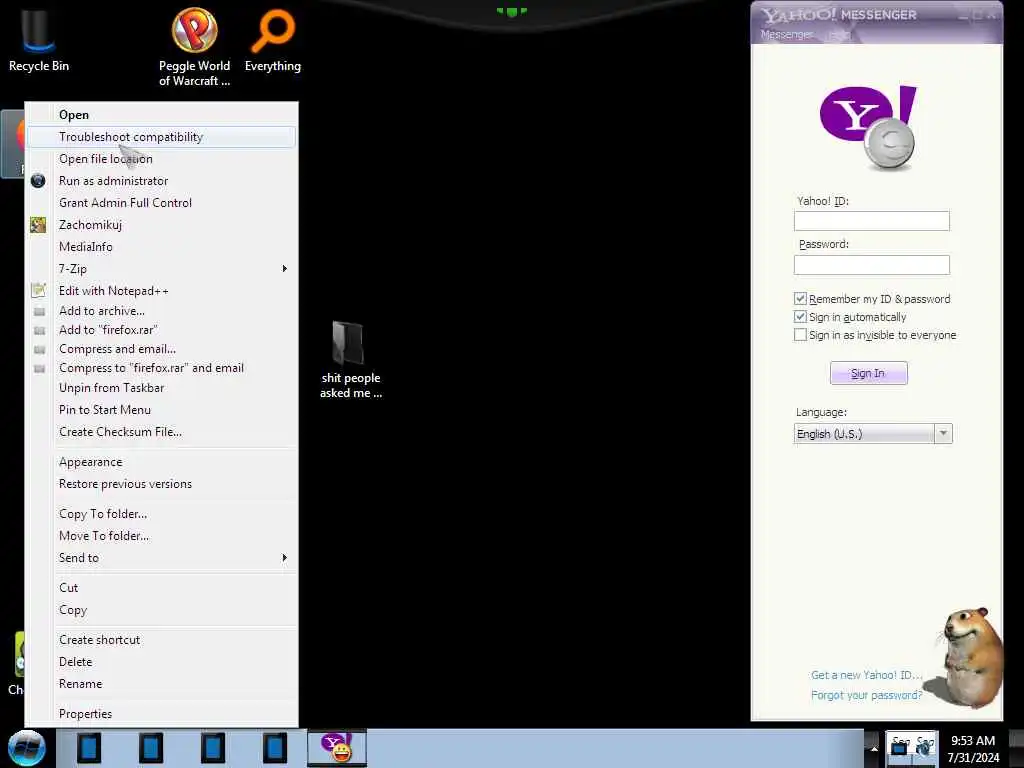Open Get a new Yahoo! ID link
This screenshot has height=768, width=1024.
click(x=867, y=675)
